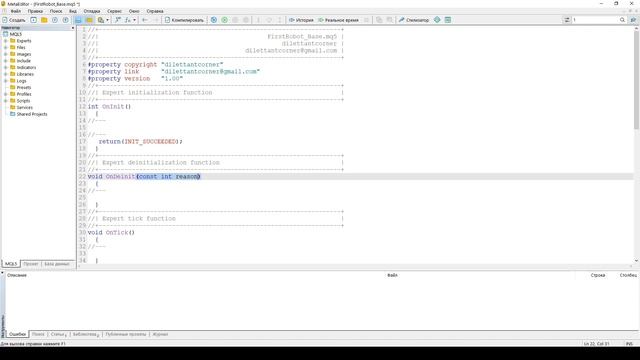The image size is (640, 360).
Task: Click the yellow open folder toolbar icon
Action: 44,20
